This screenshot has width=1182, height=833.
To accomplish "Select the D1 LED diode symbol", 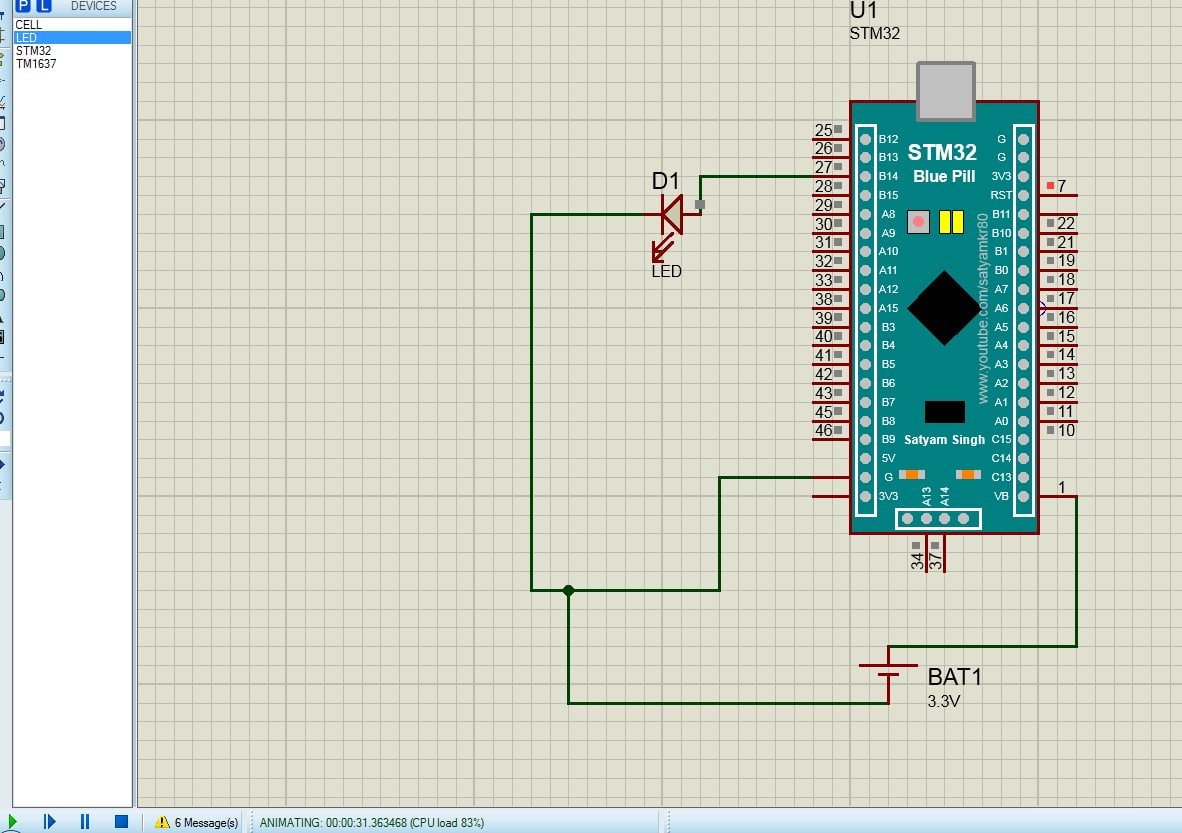I will [x=671, y=215].
